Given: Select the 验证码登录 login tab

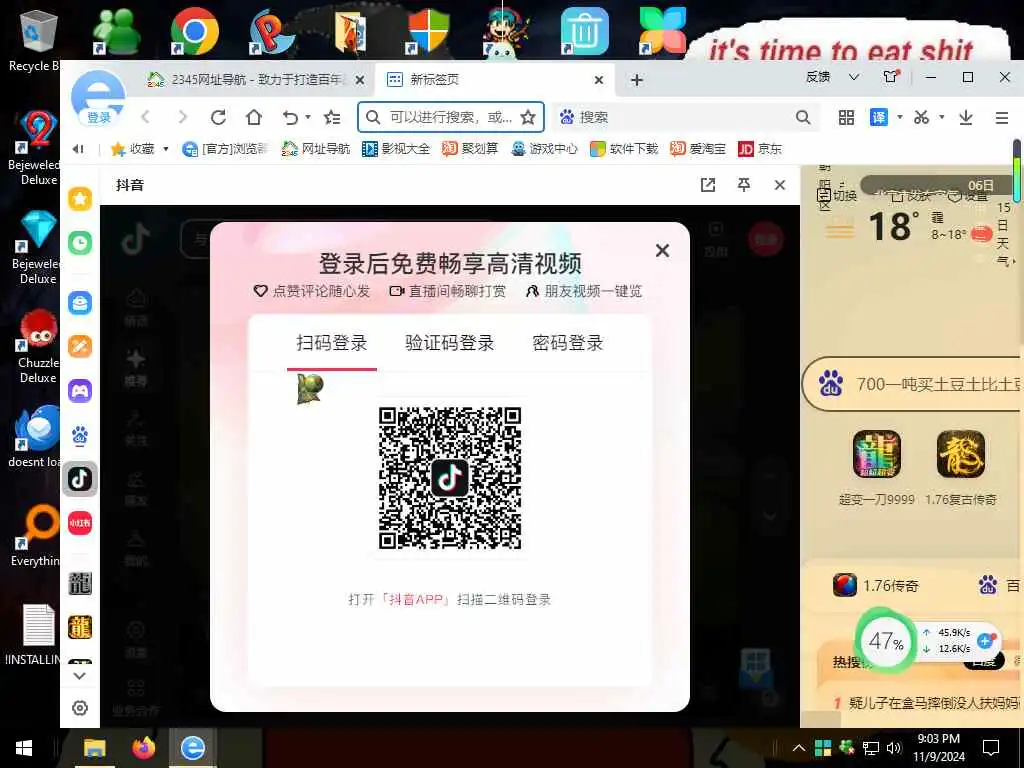Looking at the screenshot, I should (449, 343).
